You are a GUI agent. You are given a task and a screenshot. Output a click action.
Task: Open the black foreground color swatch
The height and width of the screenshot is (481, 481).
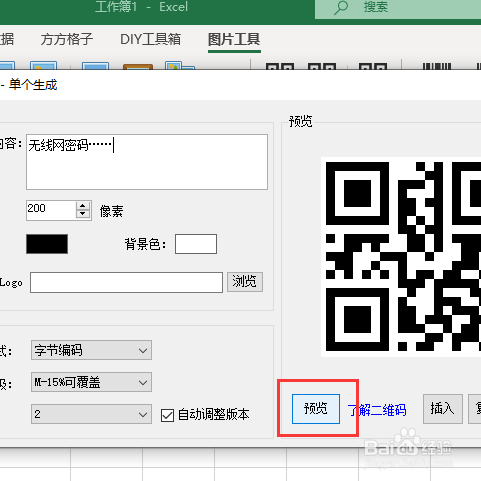47,244
